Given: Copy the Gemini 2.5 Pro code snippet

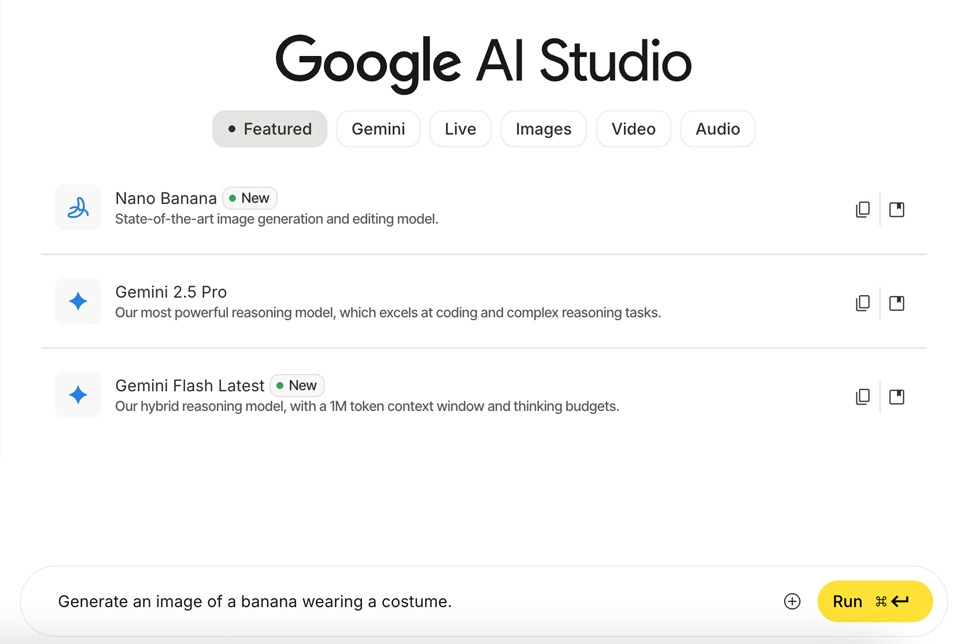Looking at the screenshot, I should pos(862,302).
